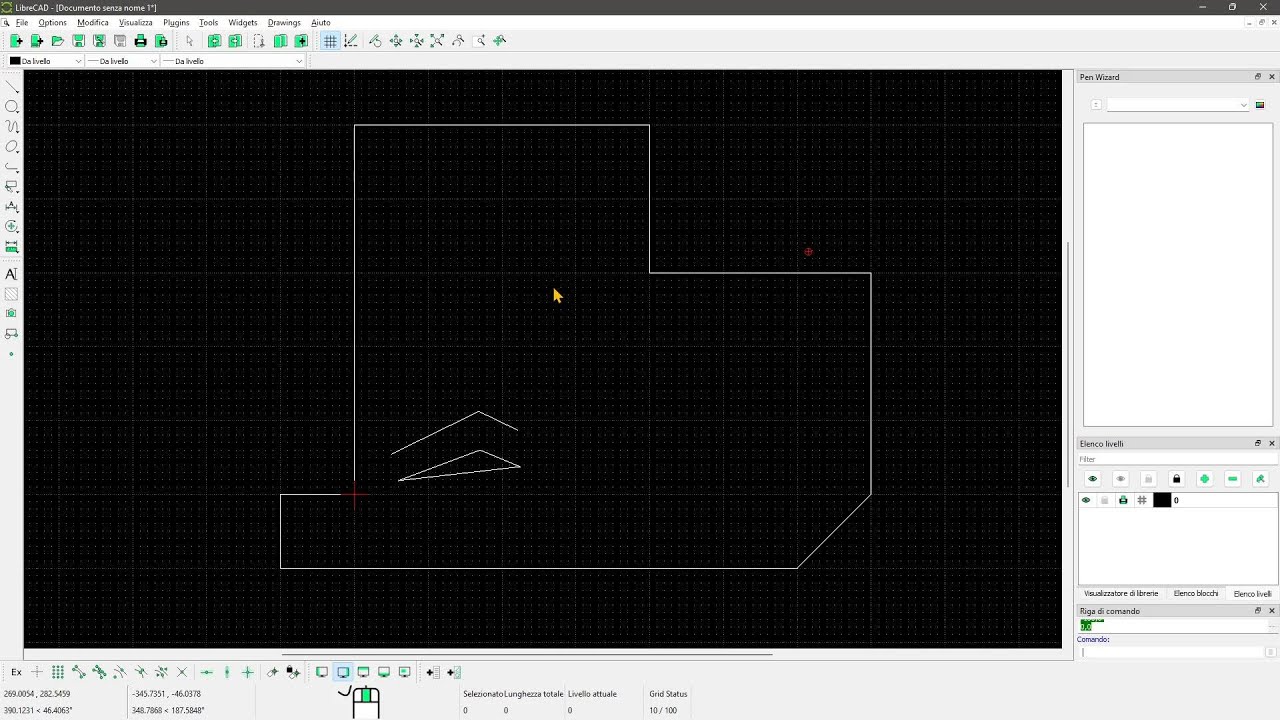Screen dimensions: 1280x720
Task: Float the Riga di comando panel
Action: [1258, 611]
